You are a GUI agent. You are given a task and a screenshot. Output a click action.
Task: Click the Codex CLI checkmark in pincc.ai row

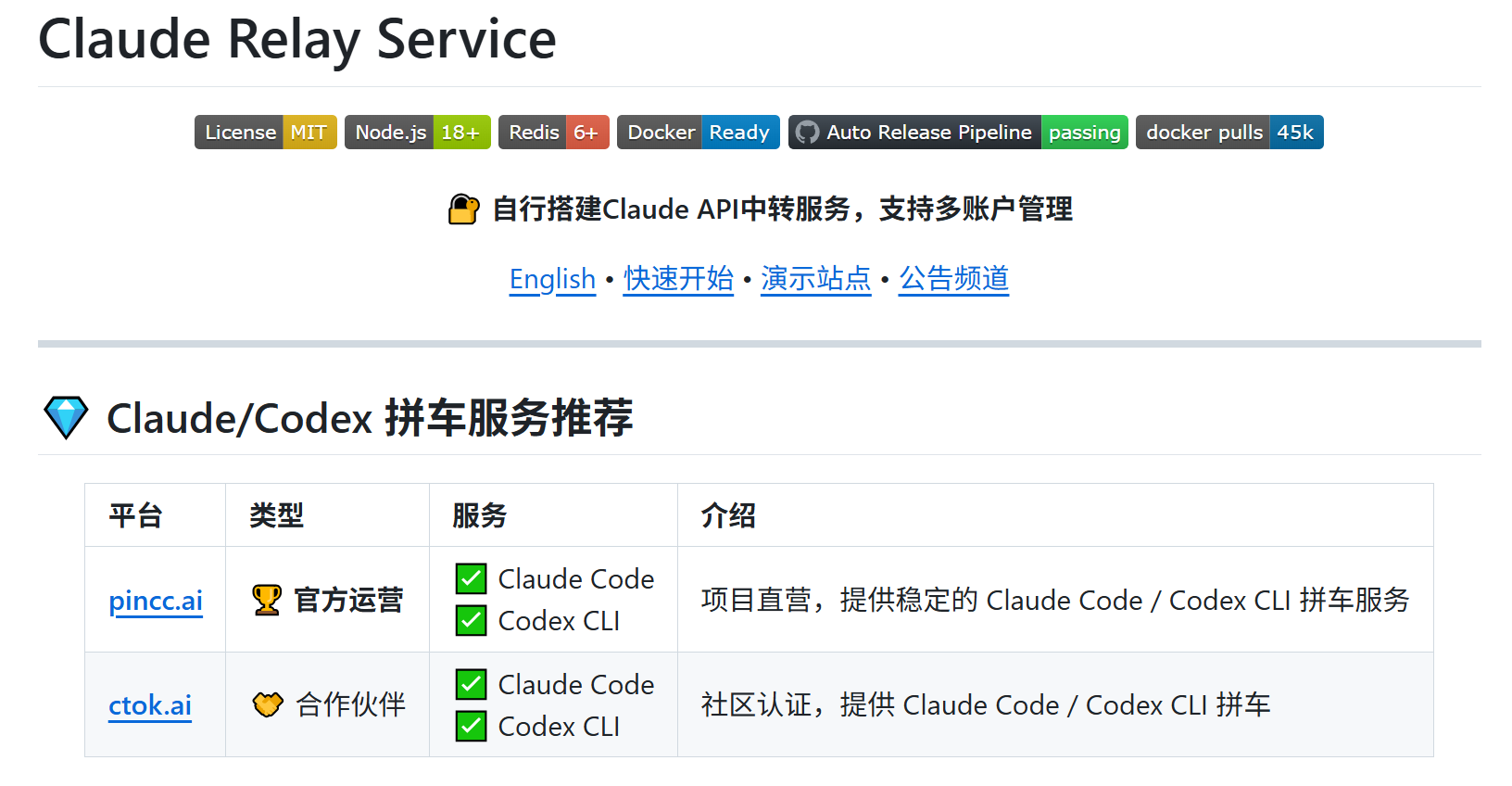coord(472,620)
